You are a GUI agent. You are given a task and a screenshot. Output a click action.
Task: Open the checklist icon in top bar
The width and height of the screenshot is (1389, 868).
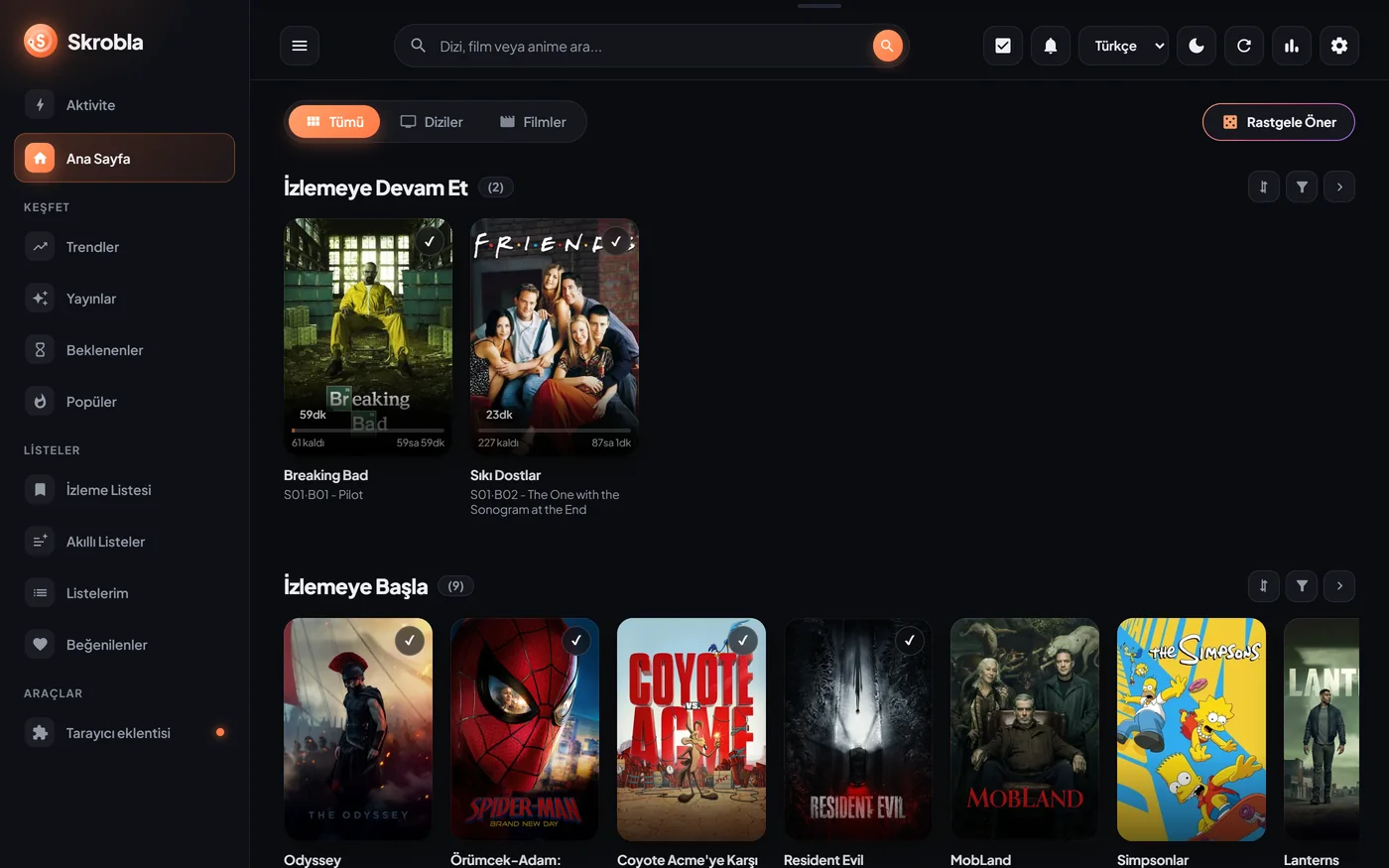pyautogui.click(x=1003, y=46)
